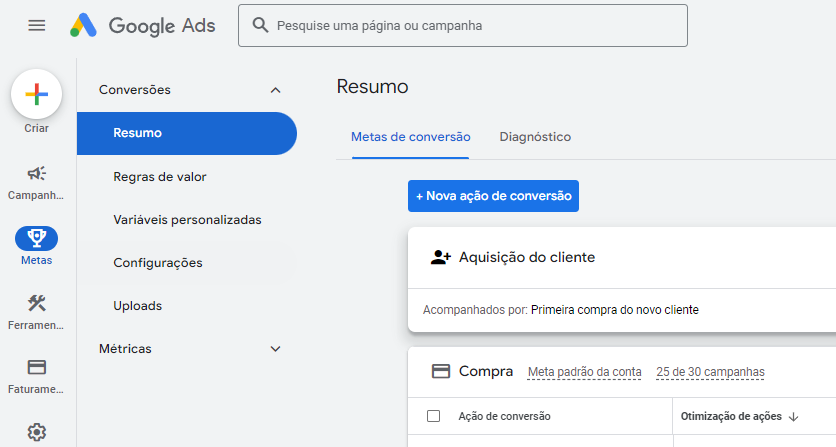The image size is (836, 447).
Task: Open Variáveis personalizadas
Action: click(187, 220)
